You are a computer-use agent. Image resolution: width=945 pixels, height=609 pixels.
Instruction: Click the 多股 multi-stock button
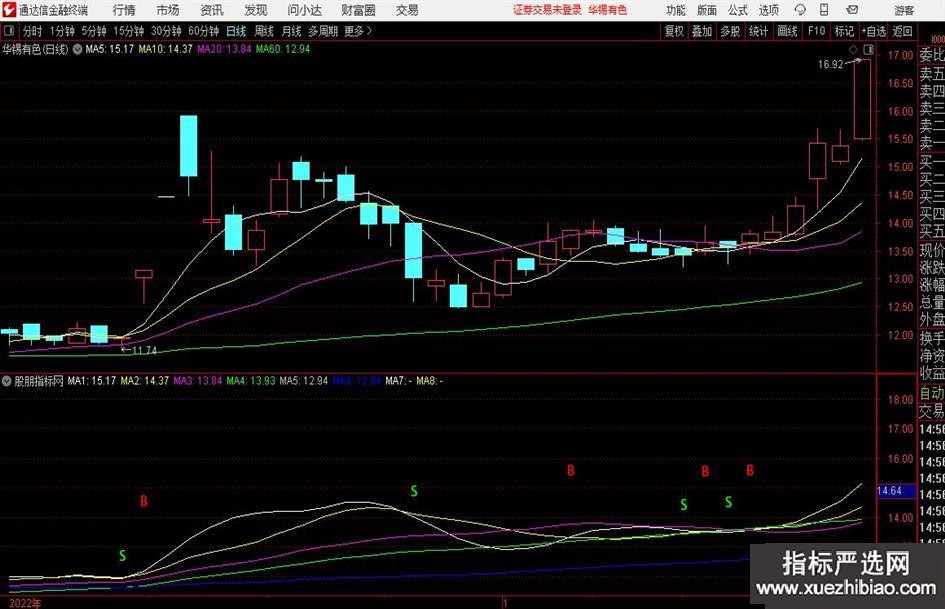730,31
